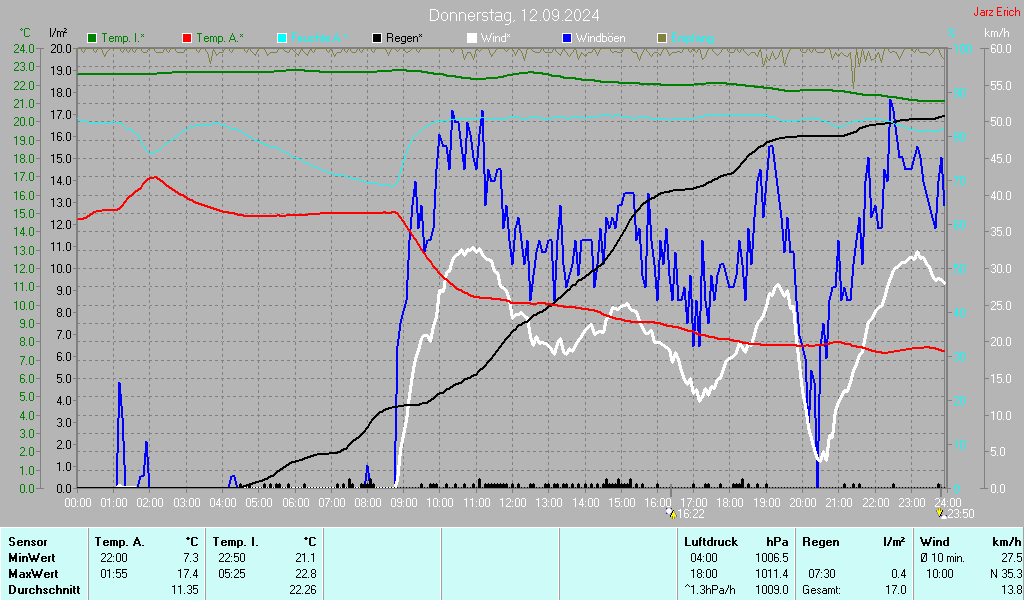Click the white Wind legend square
Image resolution: width=1024 pixels, height=600 pixels.
point(472,38)
